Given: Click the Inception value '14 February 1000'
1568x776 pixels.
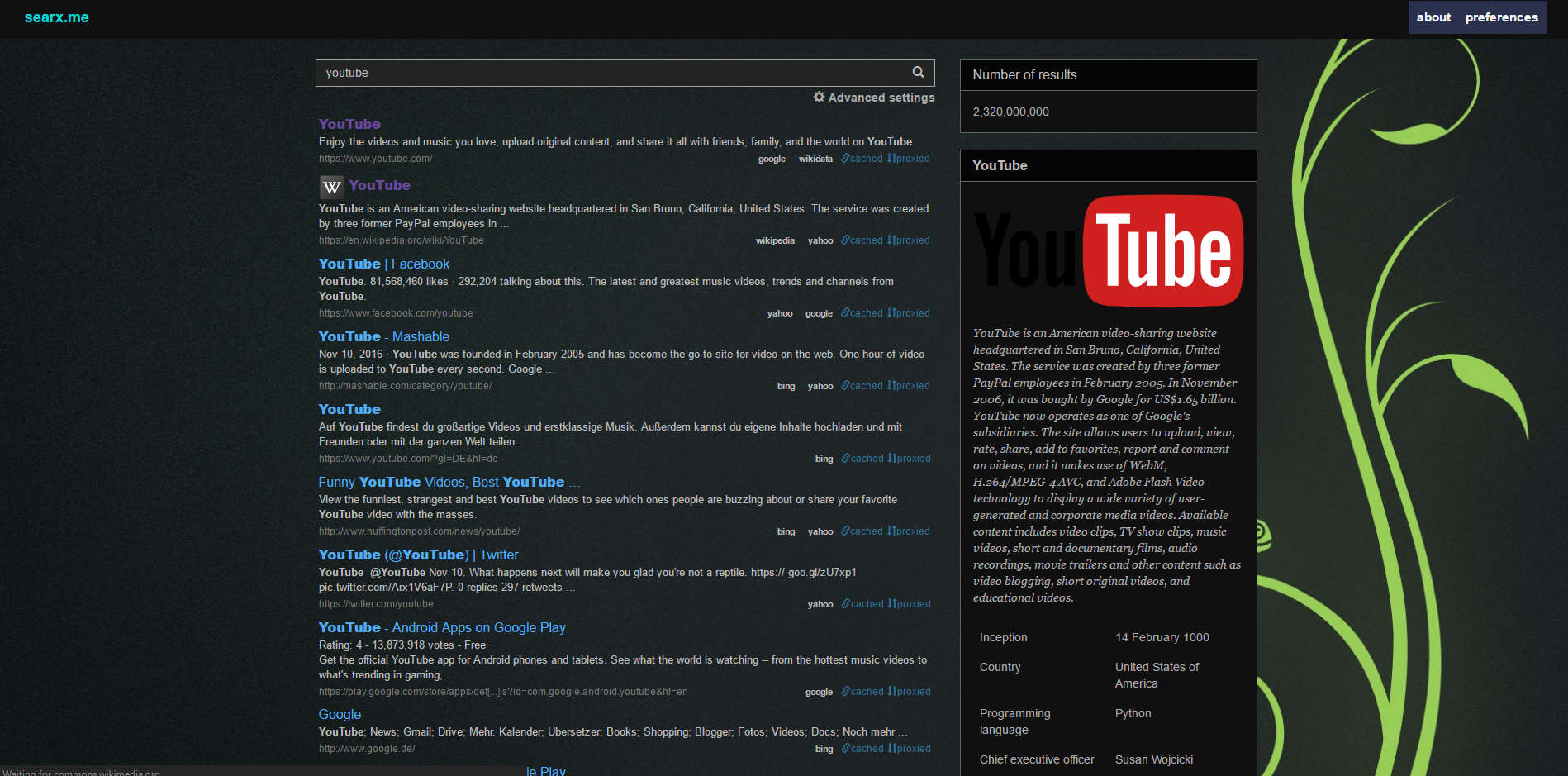Looking at the screenshot, I should pos(1162,637).
